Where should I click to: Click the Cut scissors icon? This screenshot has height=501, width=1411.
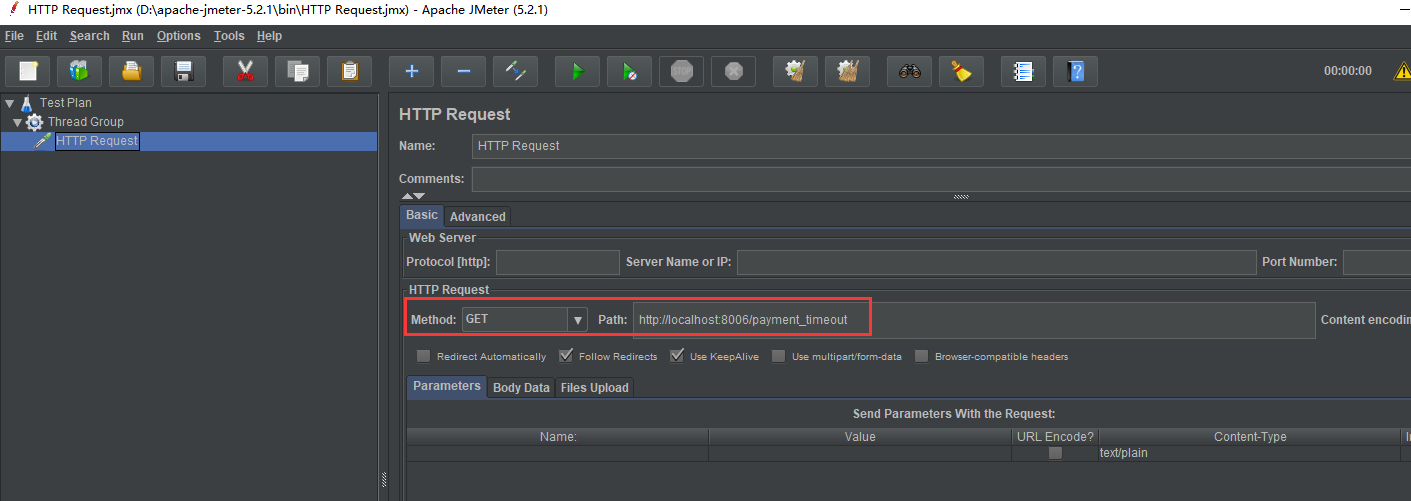pyautogui.click(x=245, y=71)
